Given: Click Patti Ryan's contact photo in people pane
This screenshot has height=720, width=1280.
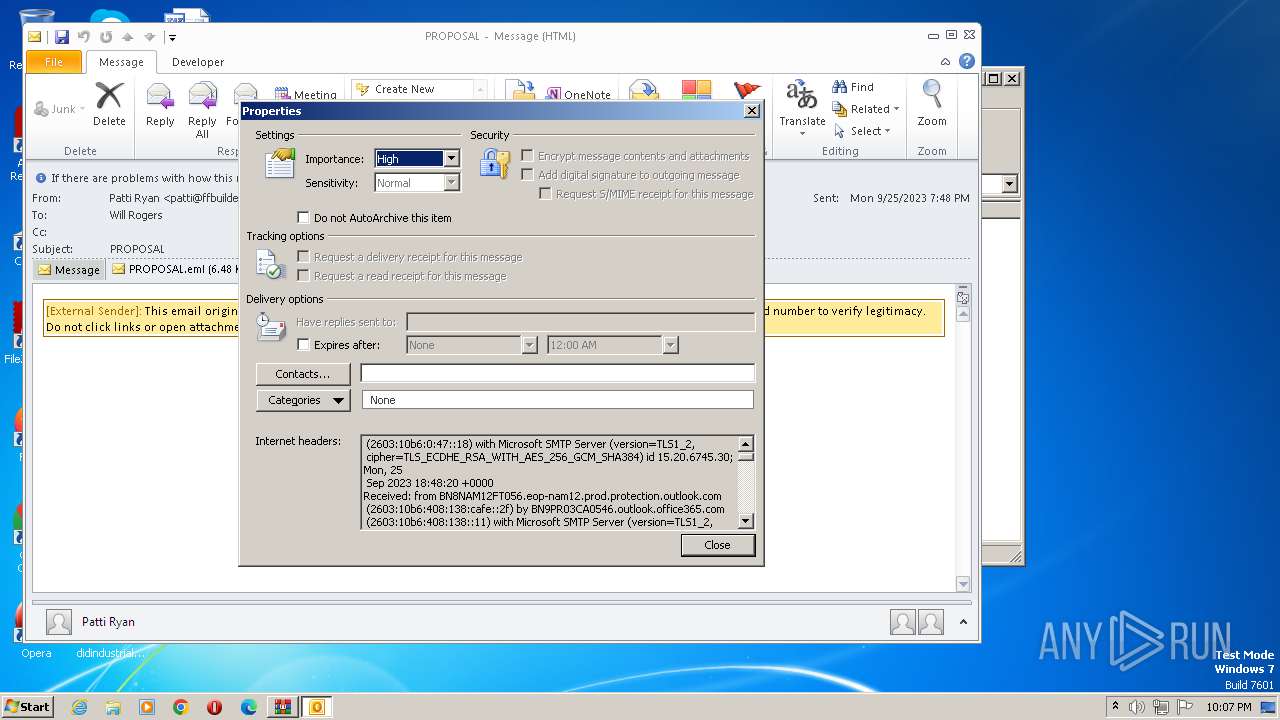Looking at the screenshot, I should [59, 622].
